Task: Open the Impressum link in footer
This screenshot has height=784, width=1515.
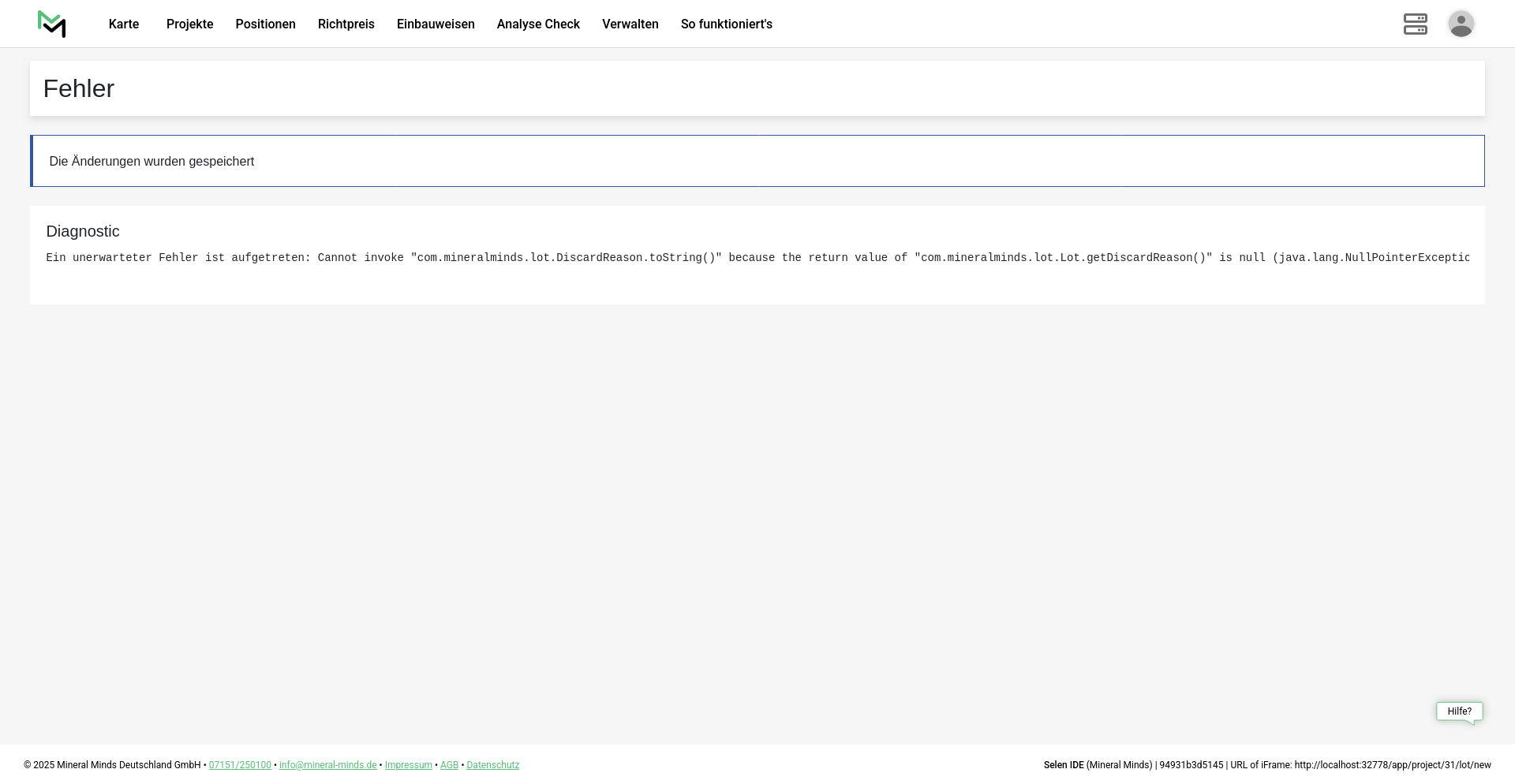Action: 408,765
